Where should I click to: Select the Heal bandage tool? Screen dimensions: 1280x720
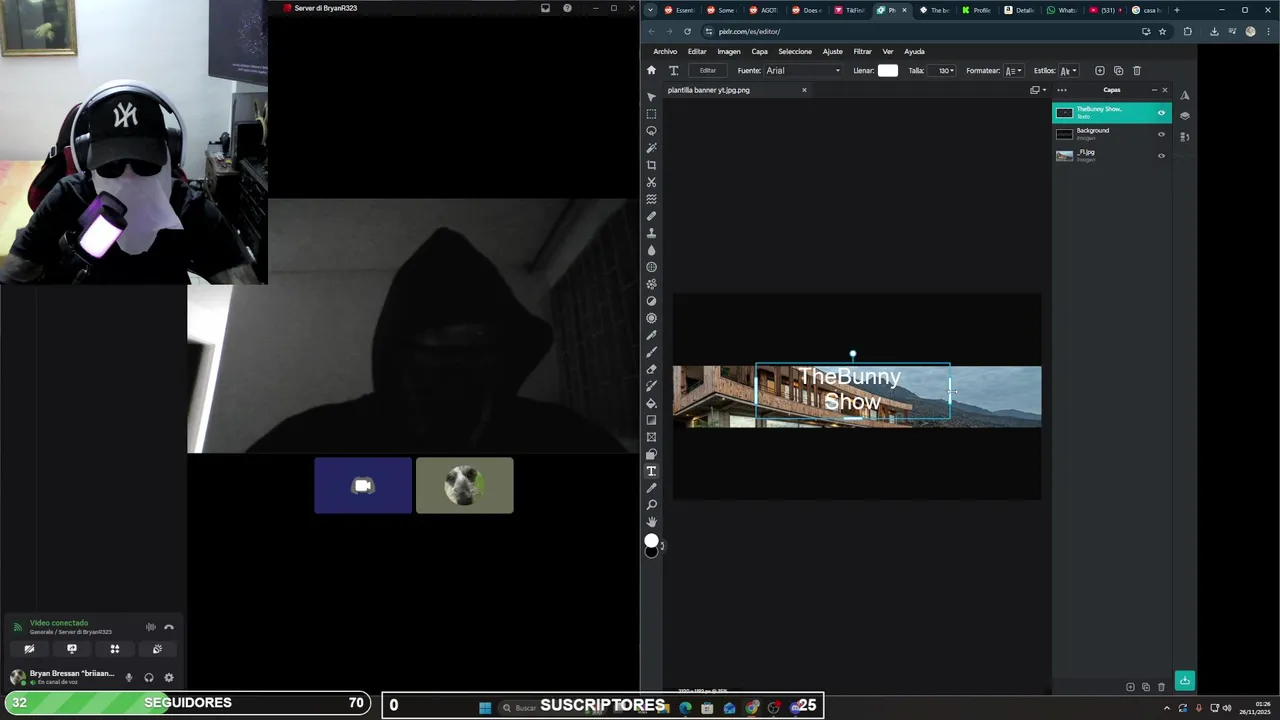pos(651,216)
